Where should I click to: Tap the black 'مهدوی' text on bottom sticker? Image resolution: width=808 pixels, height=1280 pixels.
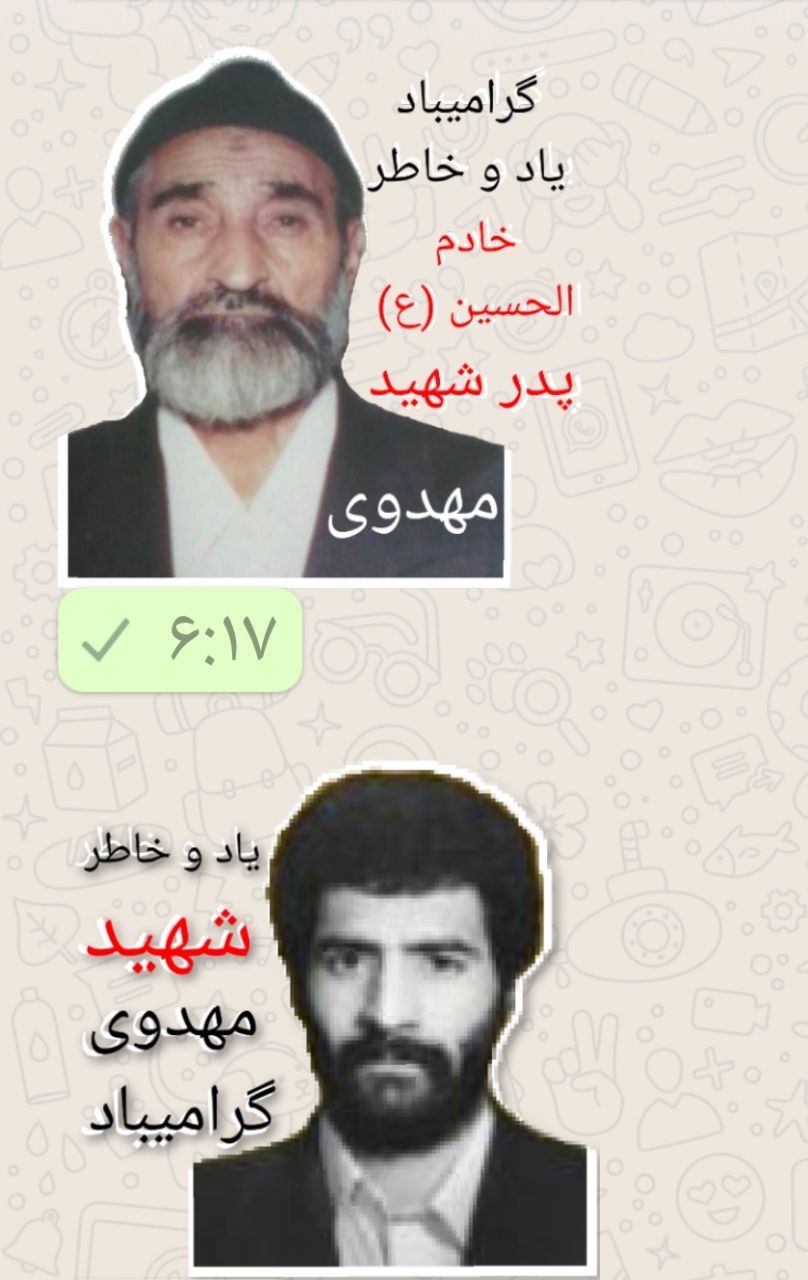pos(173,1025)
